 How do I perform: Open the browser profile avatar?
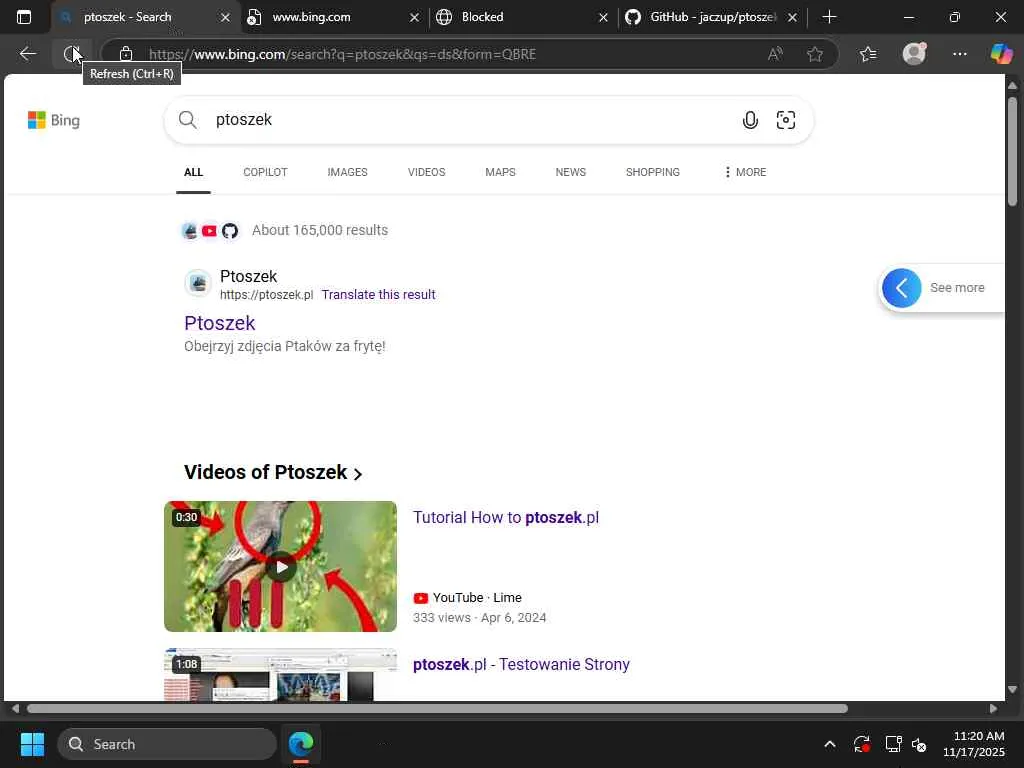pyautogui.click(x=914, y=54)
